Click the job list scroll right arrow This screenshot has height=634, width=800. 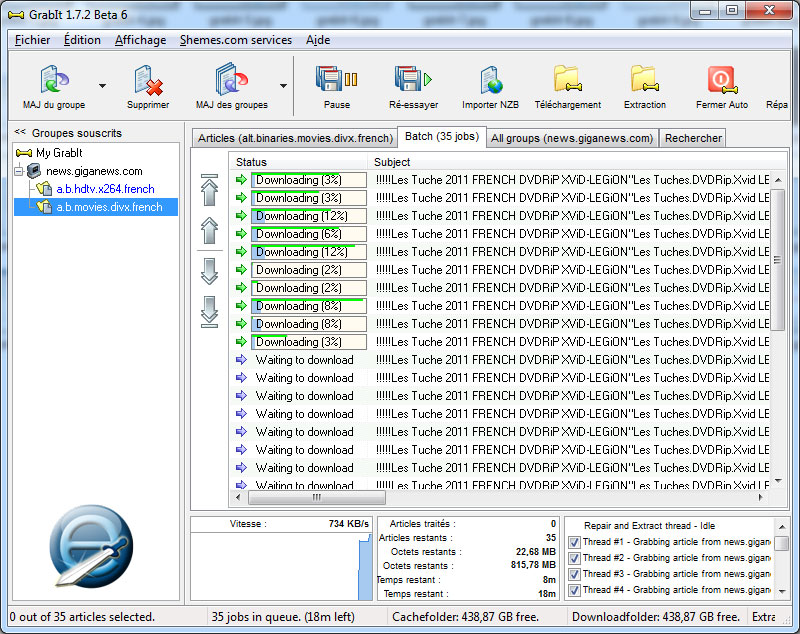pyautogui.click(x=760, y=497)
